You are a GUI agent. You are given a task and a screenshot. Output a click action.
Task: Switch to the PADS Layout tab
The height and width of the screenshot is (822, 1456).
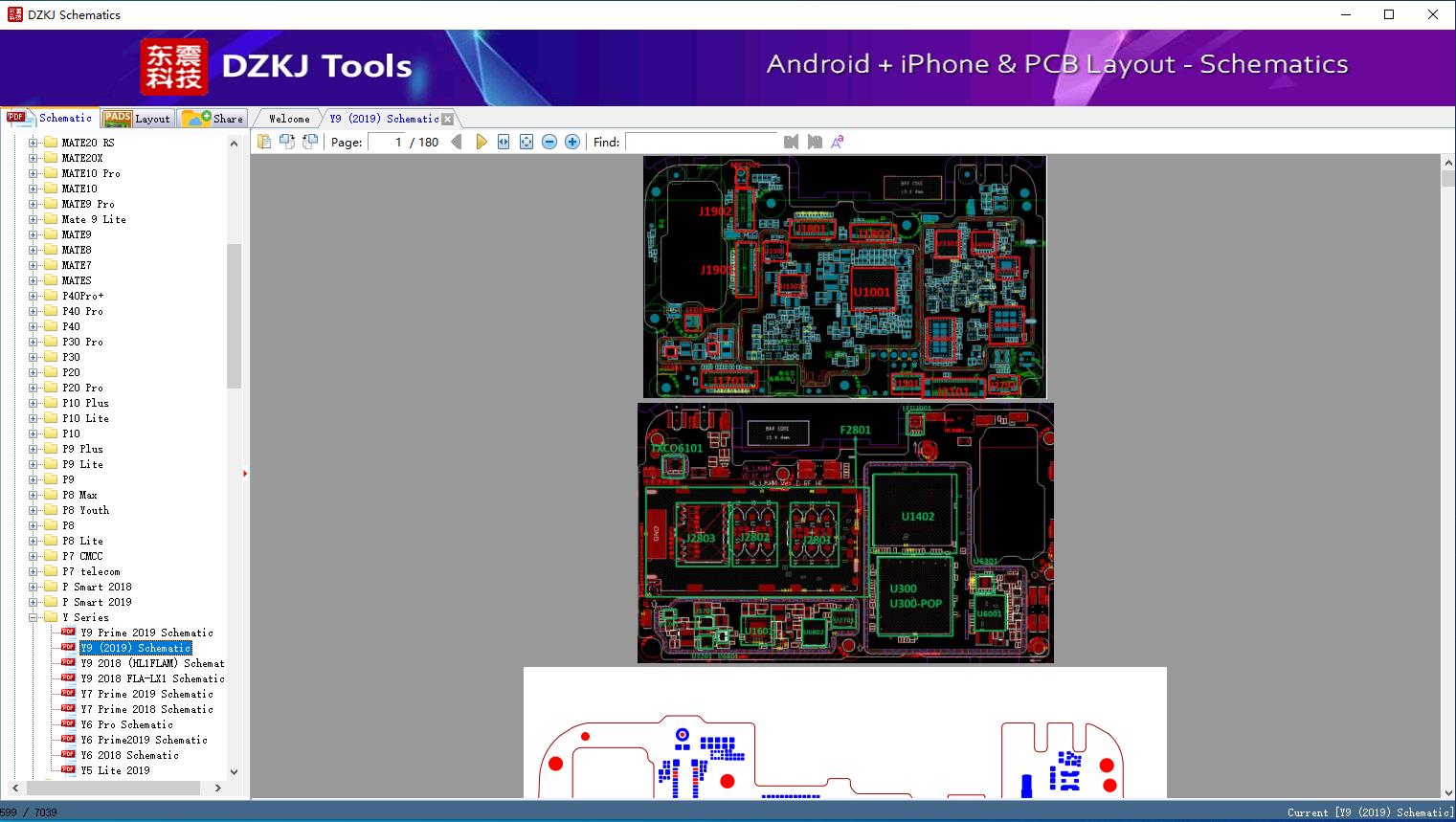point(137,119)
